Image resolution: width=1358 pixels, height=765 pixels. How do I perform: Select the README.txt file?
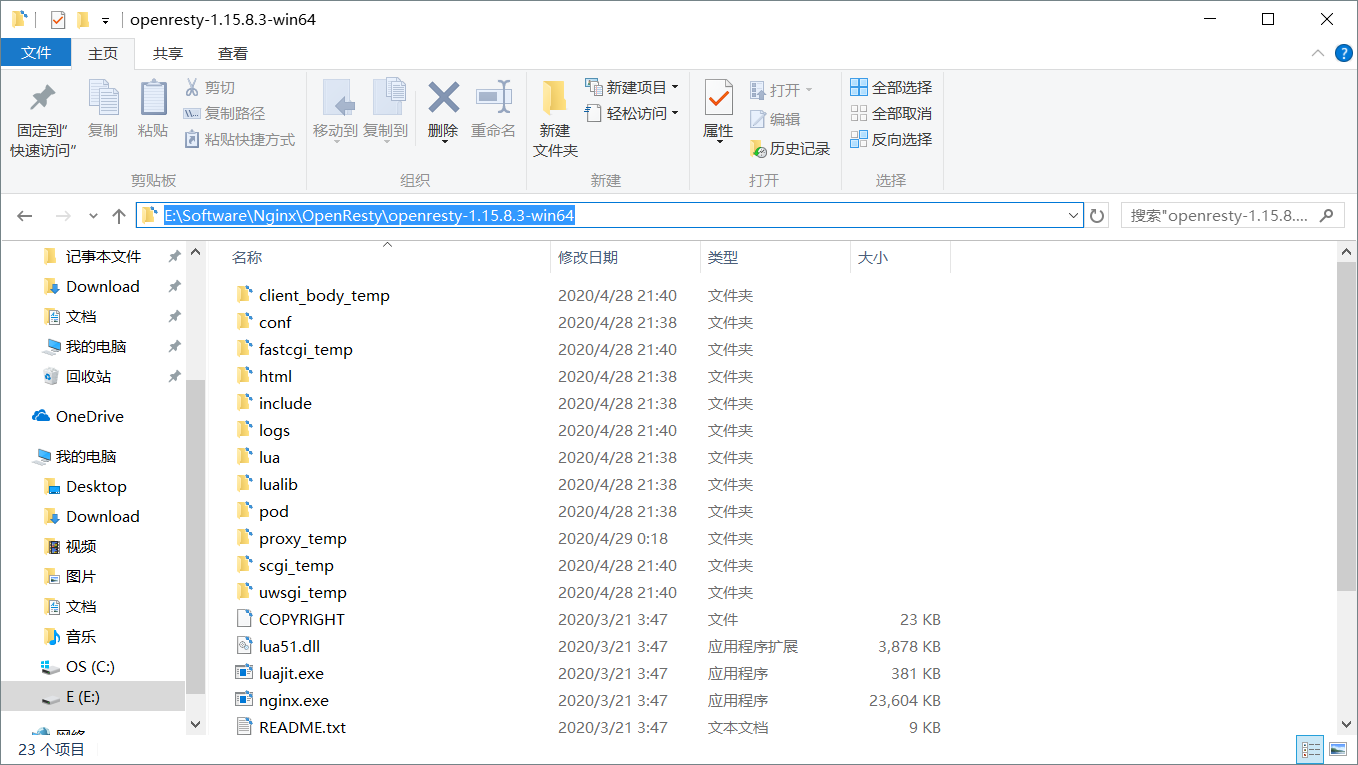pyautogui.click(x=302, y=727)
